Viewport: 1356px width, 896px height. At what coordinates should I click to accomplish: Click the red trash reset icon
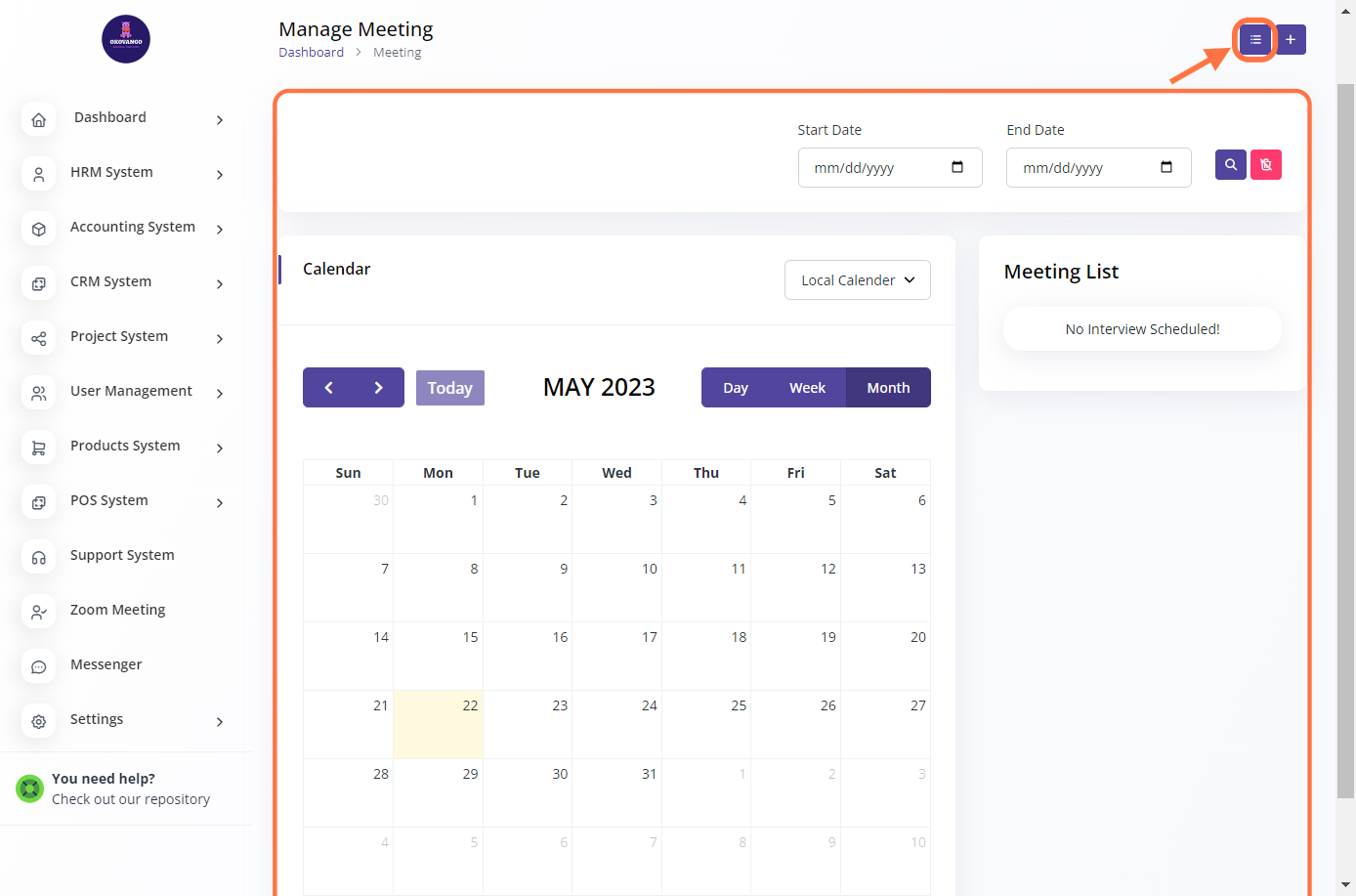(1266, 165)
